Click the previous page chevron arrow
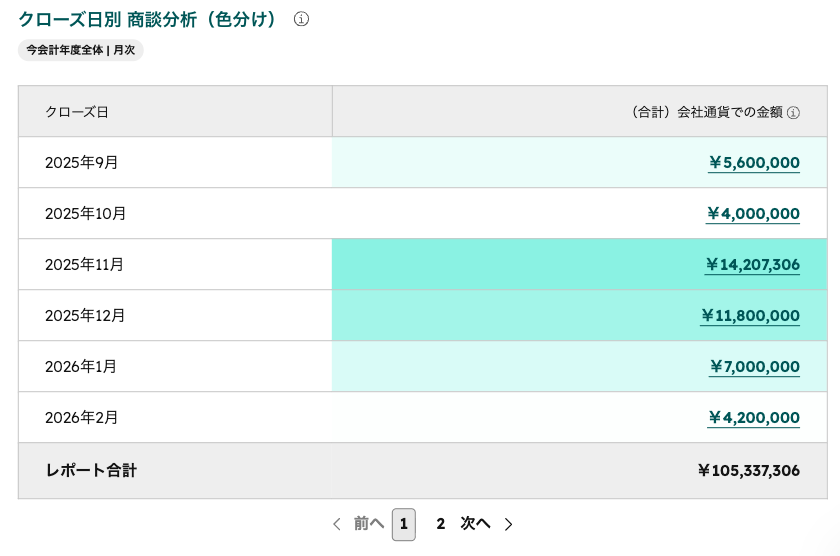This screenshot has width=840, height=556. pyautogui.click(x=337, y=524)
